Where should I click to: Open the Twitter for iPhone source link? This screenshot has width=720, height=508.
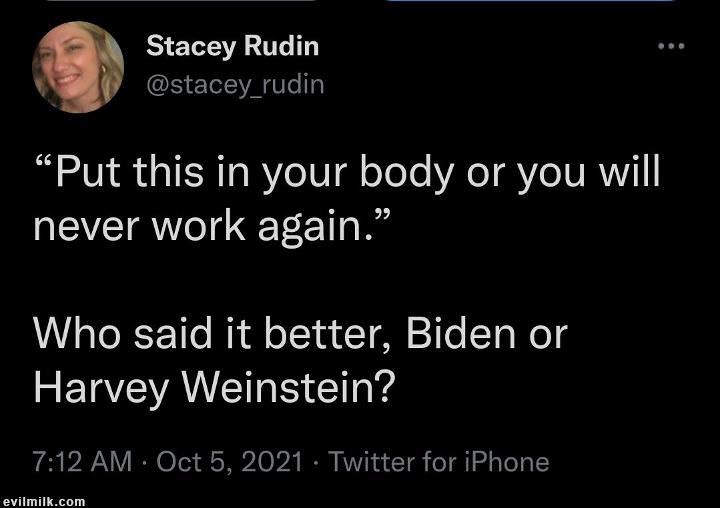(x=438, y=462)
